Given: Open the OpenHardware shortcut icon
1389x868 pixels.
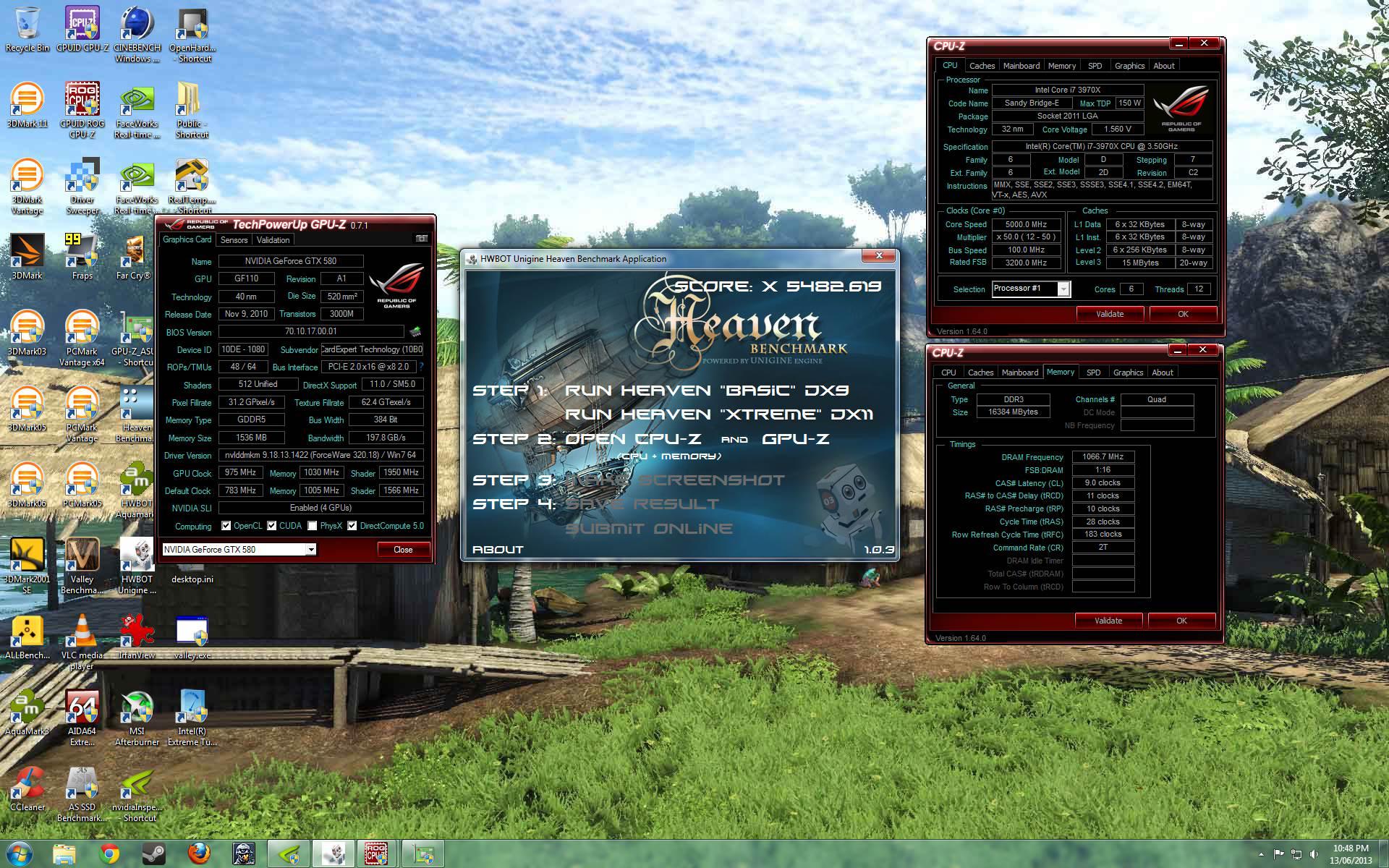Looking at the screenshot, I should coord(192,34).
